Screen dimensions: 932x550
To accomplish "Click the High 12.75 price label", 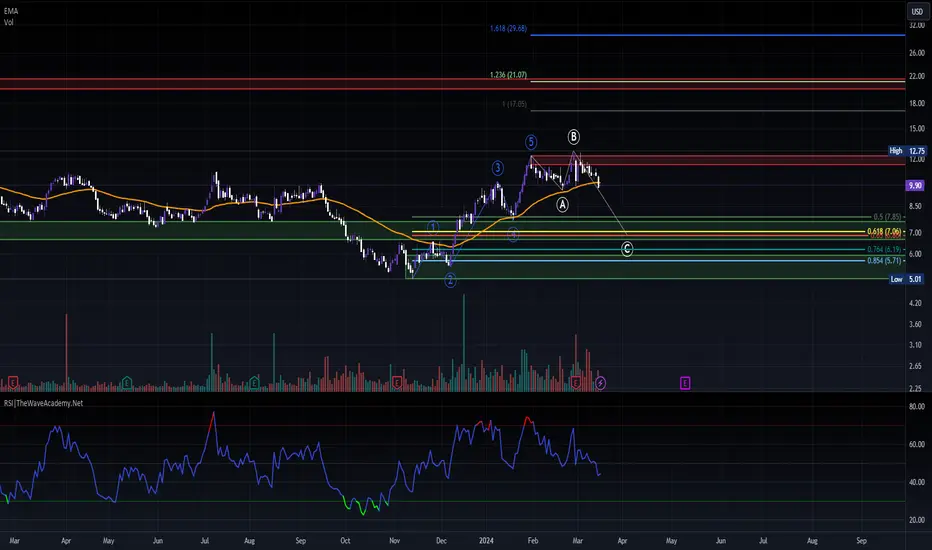I will coord(907,151).
